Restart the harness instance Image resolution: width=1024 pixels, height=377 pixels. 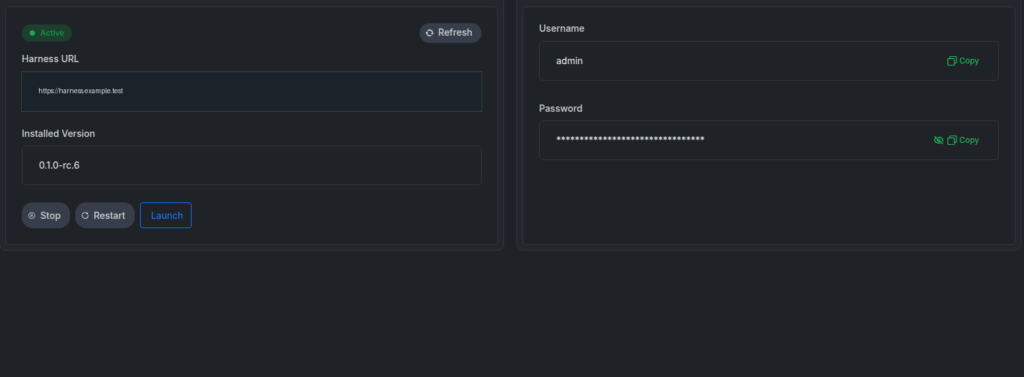coord(104,216)
